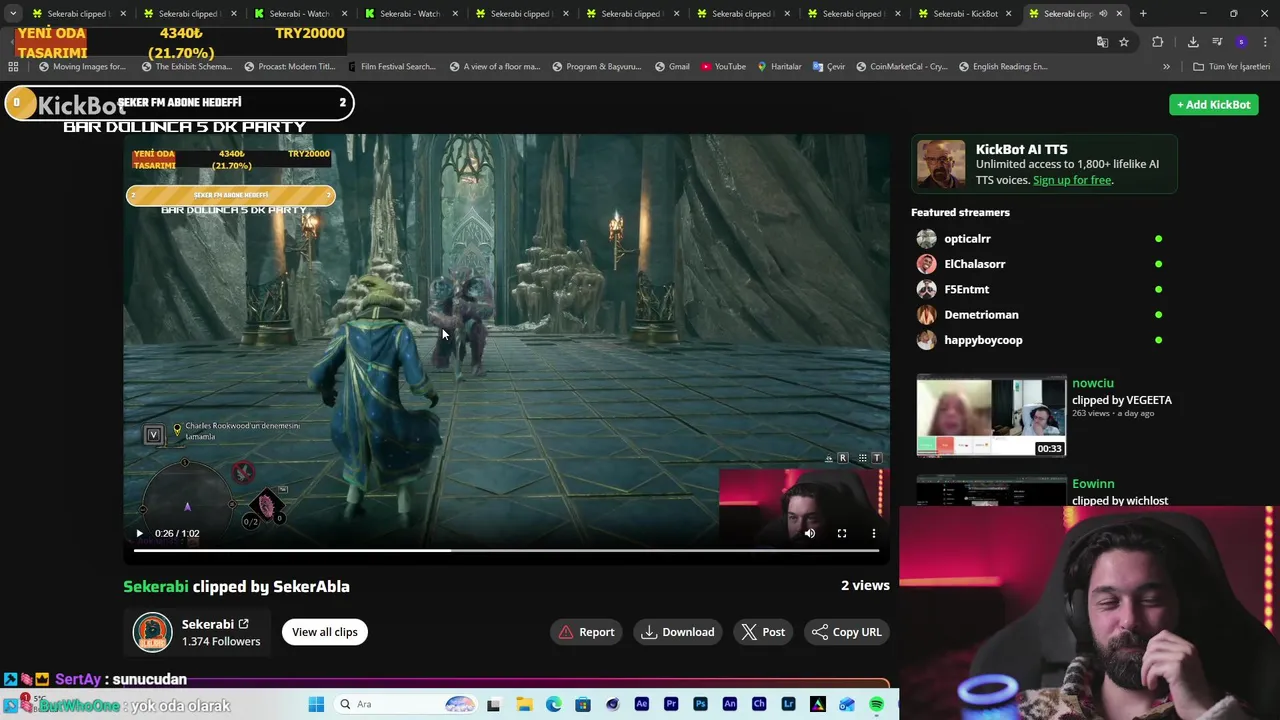The width and height of the screenshot is (1280, 720).
Task: Open video player more options menu
Action: (874, 534)
